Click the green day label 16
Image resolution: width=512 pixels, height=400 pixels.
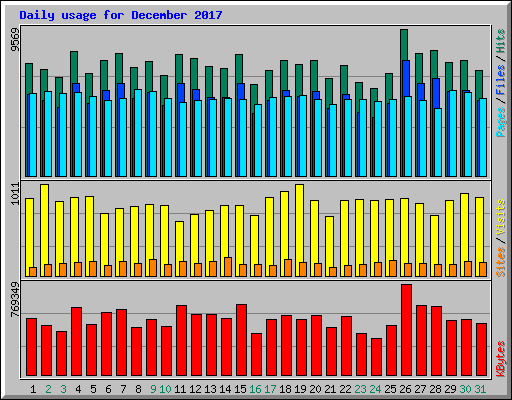(255, 389)
